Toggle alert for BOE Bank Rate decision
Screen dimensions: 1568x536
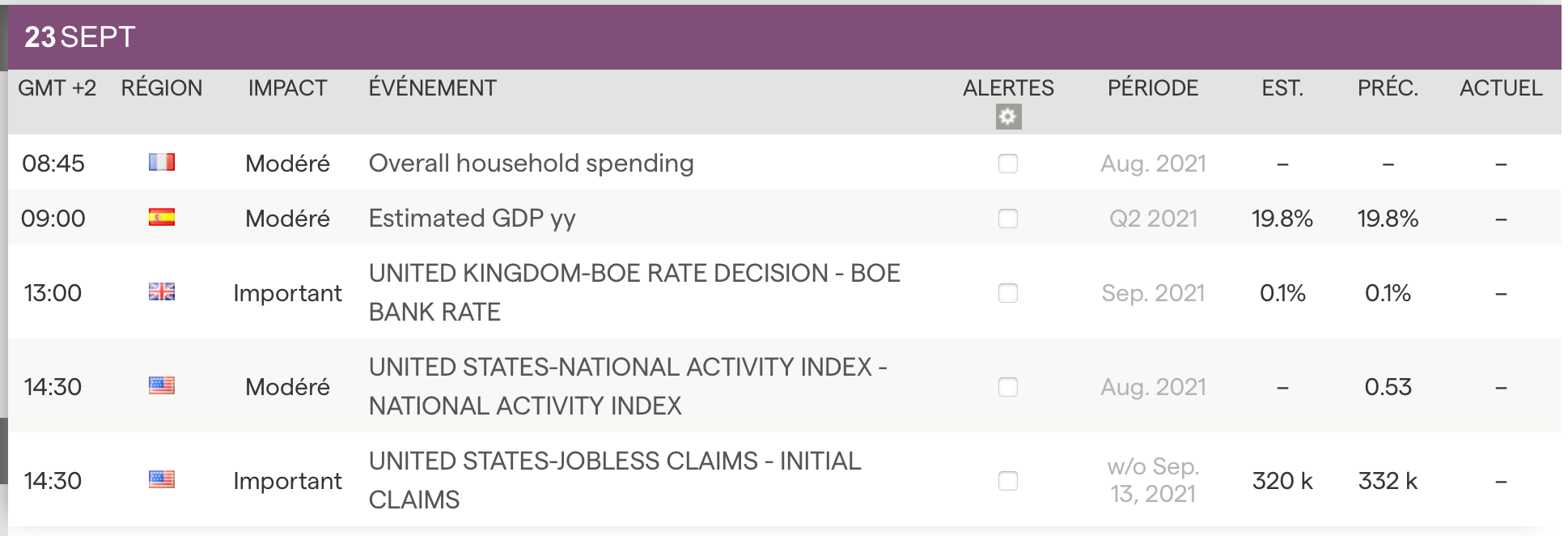coord(1008,293)
